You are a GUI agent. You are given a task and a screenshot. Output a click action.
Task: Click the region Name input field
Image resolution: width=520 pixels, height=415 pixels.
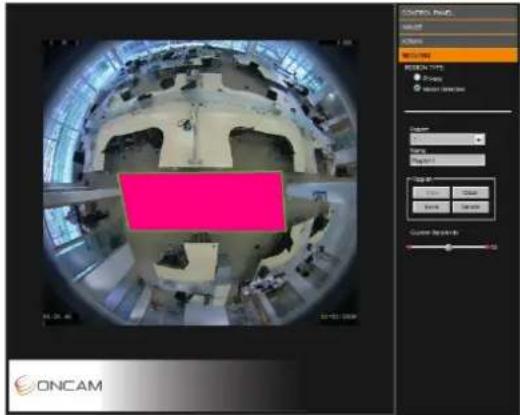447,160
